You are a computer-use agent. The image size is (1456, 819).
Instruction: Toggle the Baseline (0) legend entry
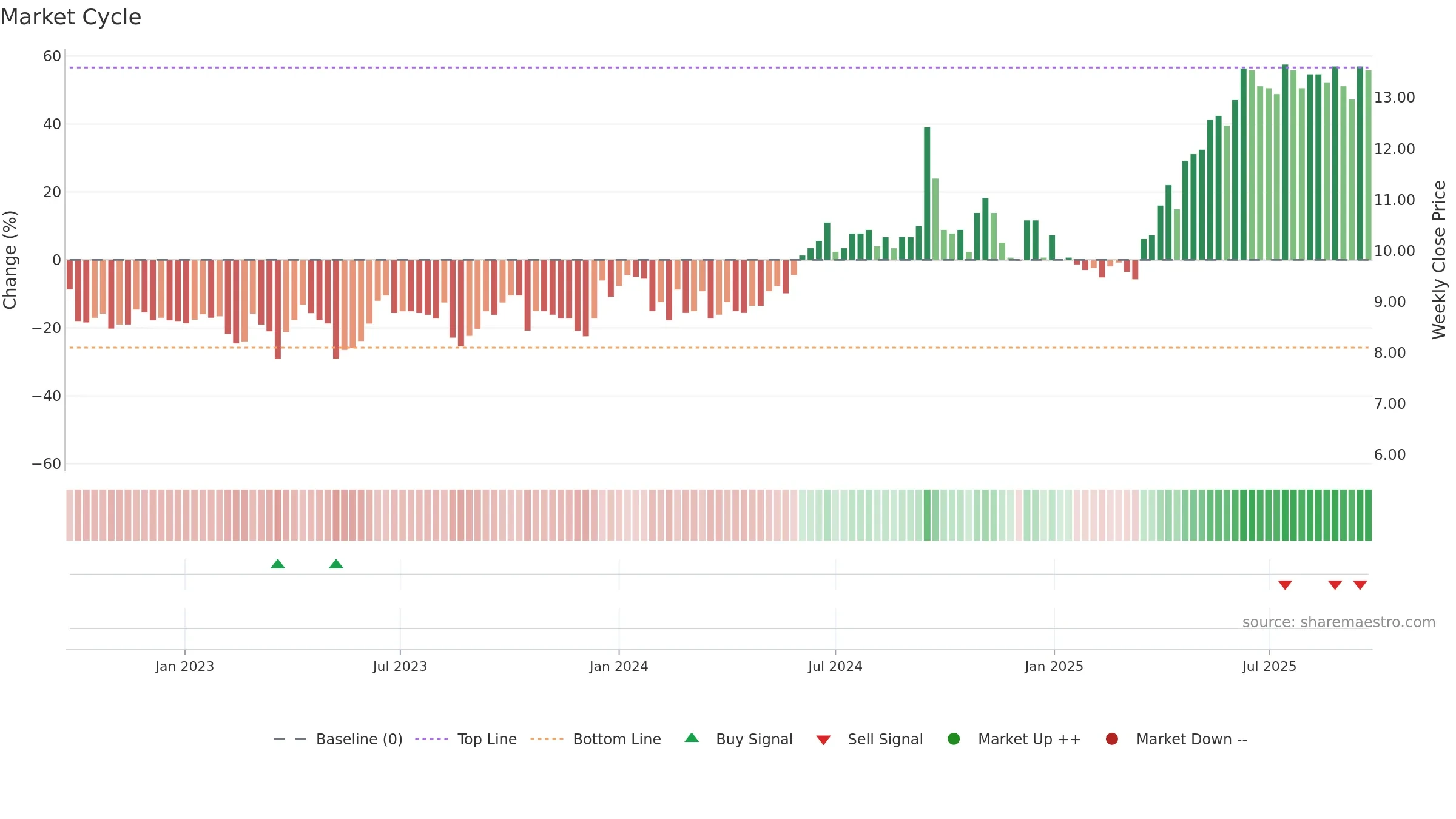(338, 739)
